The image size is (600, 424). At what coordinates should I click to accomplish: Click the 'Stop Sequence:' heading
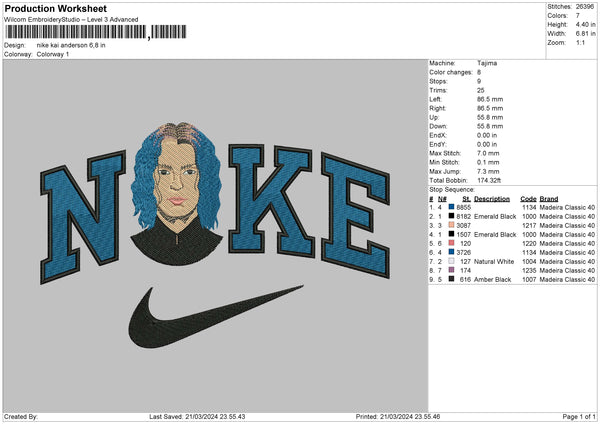(x=452, y=190)
